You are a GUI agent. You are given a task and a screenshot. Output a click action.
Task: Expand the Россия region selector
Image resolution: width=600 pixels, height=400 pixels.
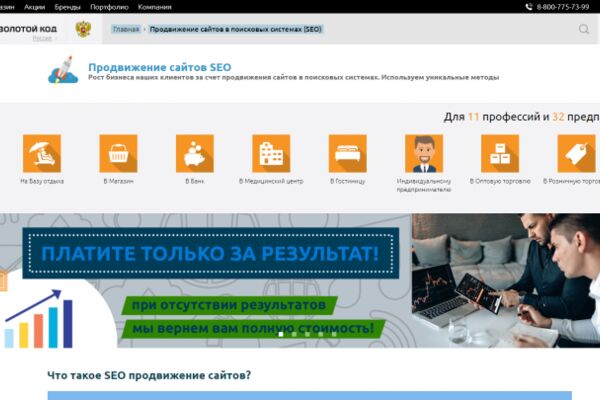(x=42, y=38)
